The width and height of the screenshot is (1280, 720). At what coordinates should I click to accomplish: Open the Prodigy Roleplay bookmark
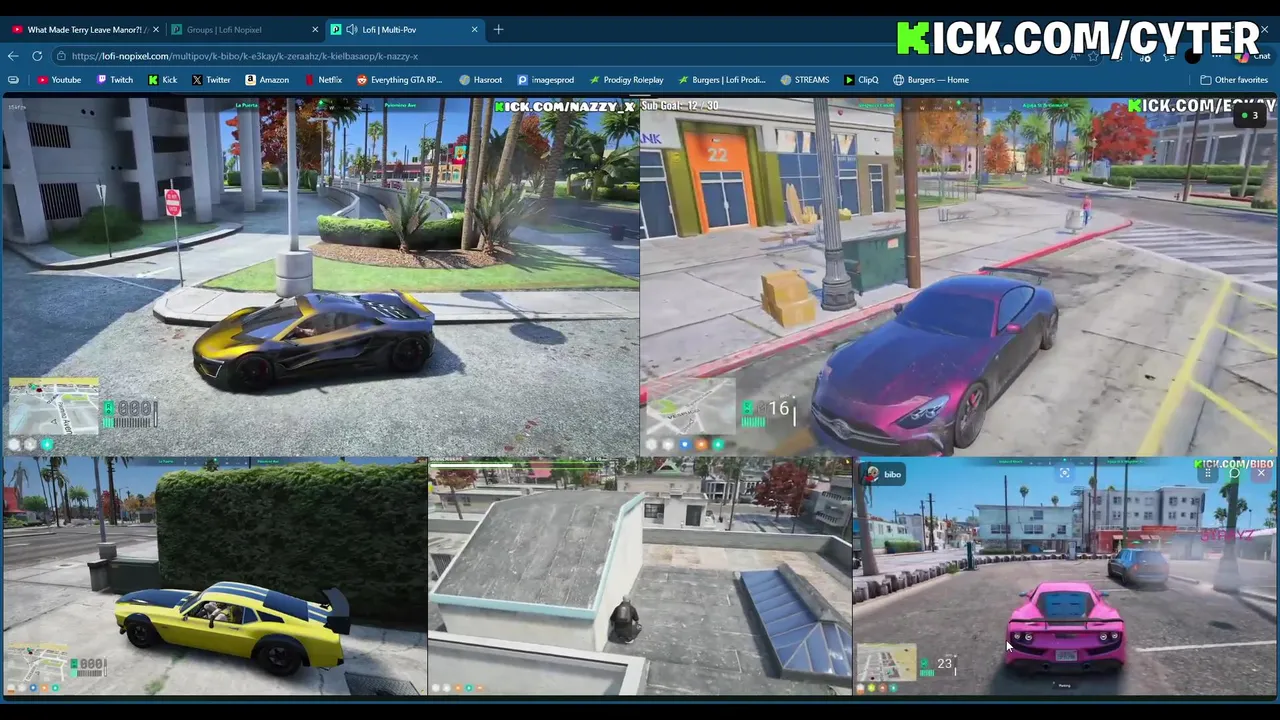pos(626,80)
